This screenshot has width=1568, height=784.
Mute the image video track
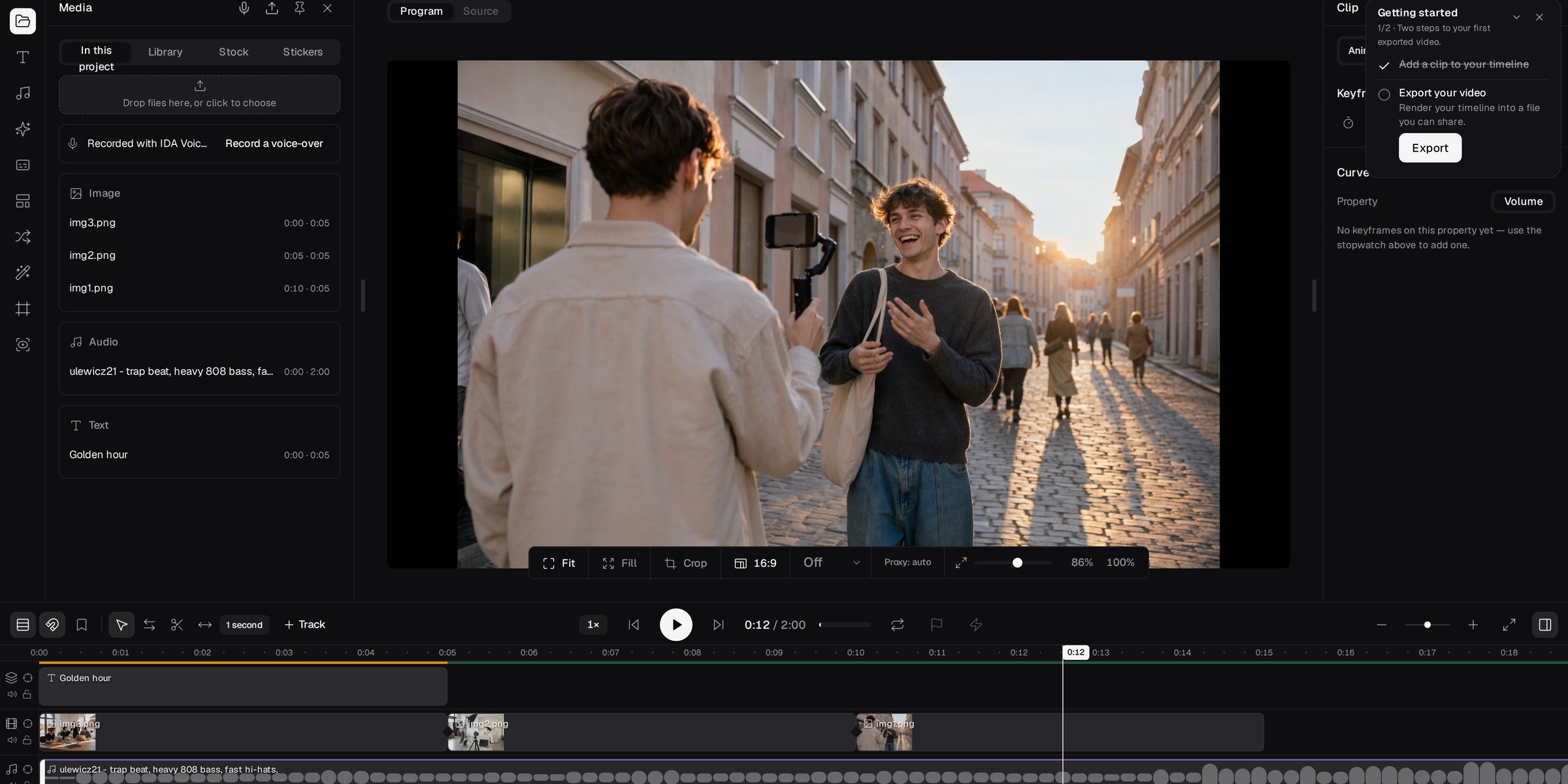click(12, 740)
